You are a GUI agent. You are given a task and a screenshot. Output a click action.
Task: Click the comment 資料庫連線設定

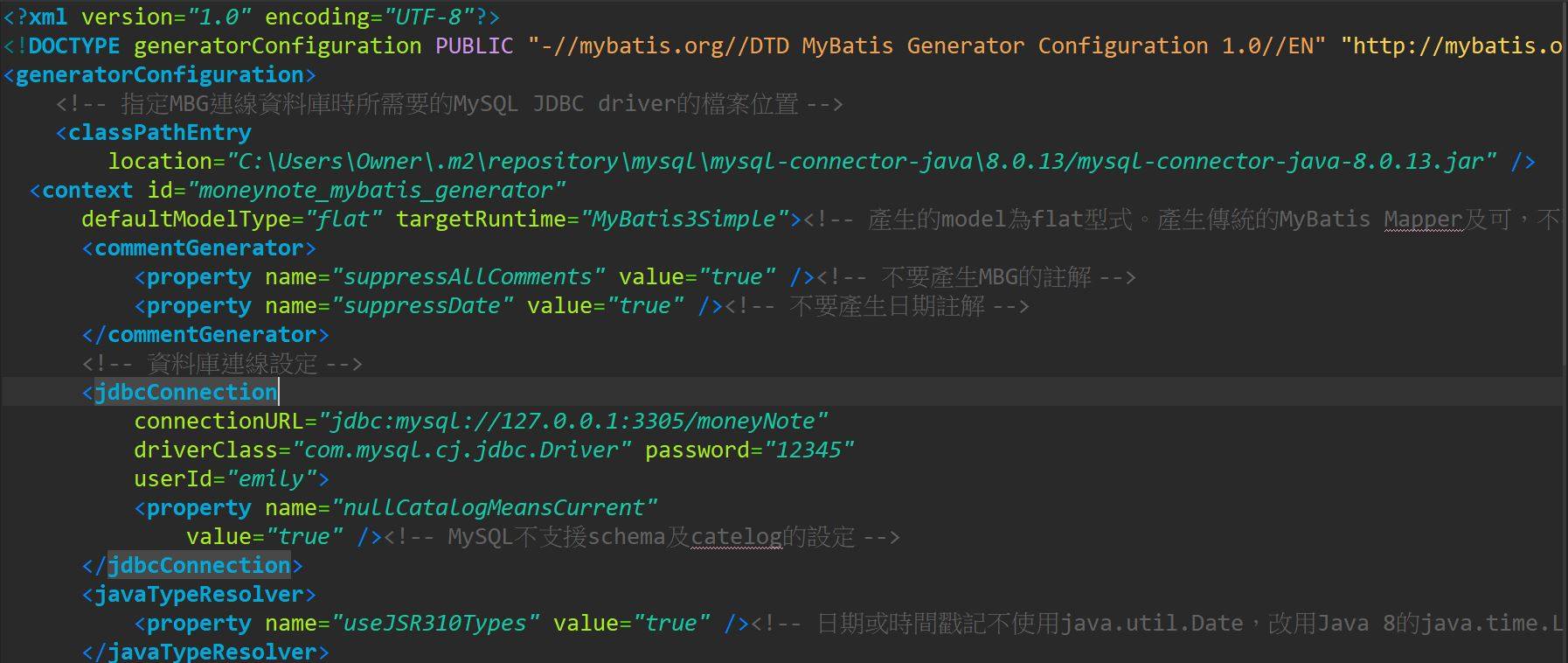pos(222,363)
